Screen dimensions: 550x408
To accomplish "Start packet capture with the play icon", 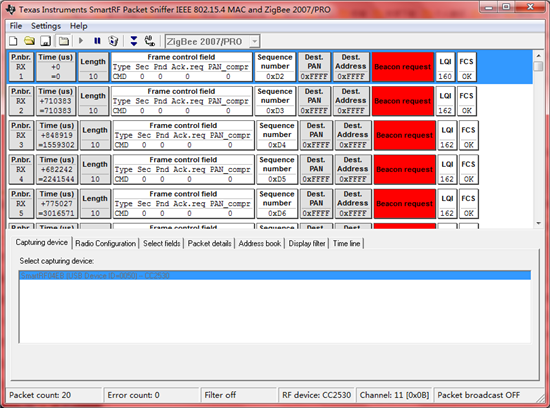I will [81, 41].
